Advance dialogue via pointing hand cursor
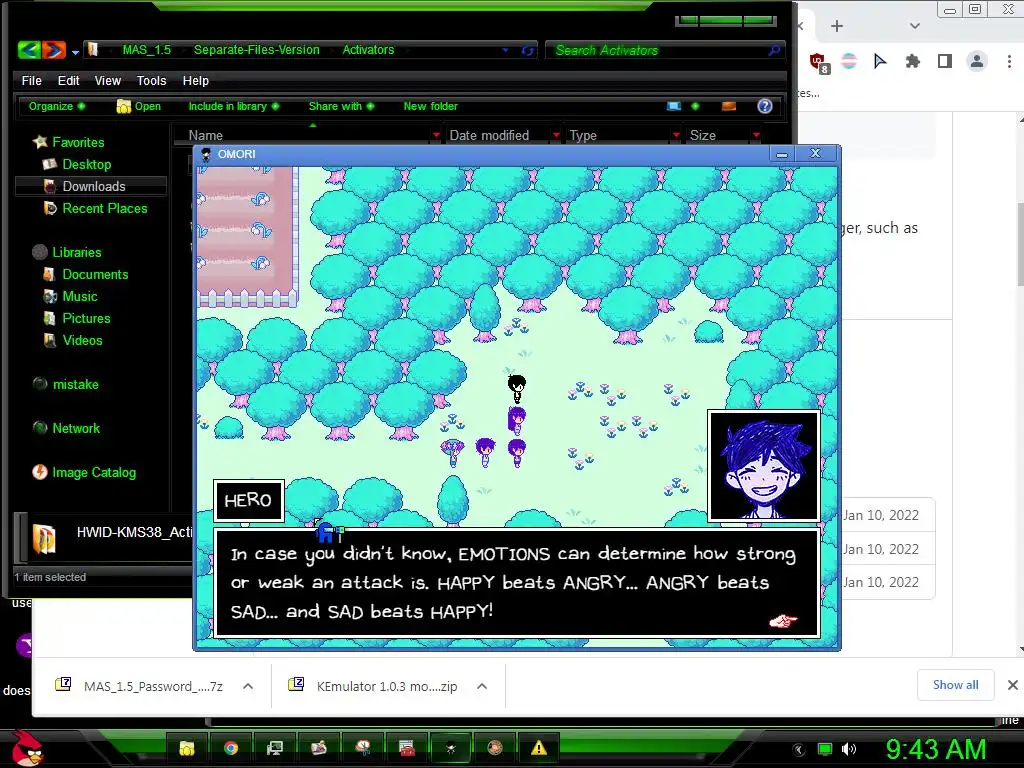The image size is (1024, 768). click(783, 620)
